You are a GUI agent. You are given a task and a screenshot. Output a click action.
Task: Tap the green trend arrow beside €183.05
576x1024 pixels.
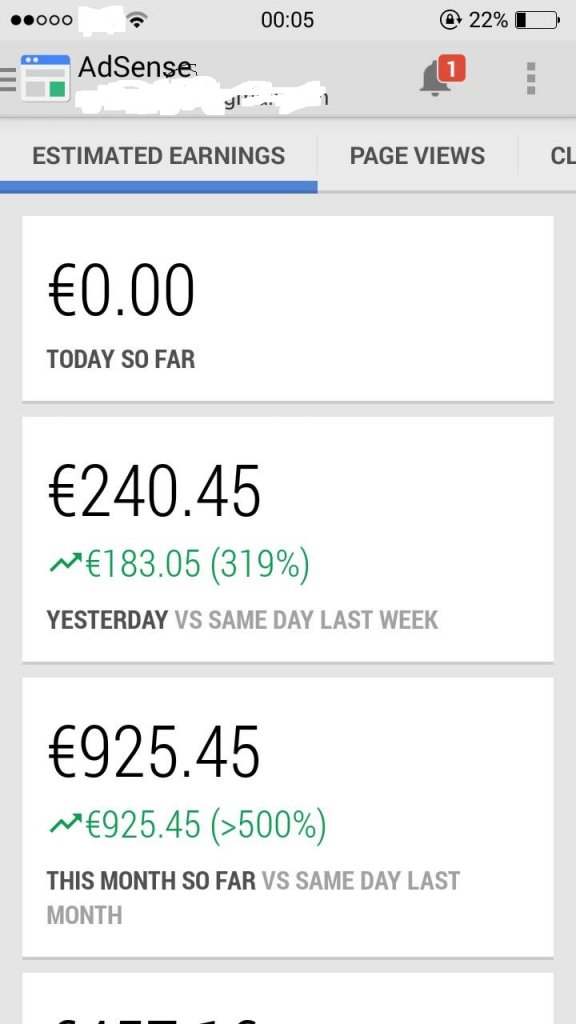coord(65,562)
